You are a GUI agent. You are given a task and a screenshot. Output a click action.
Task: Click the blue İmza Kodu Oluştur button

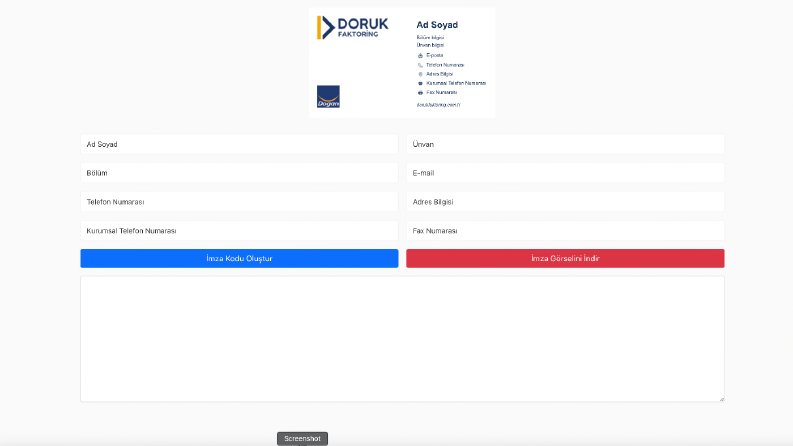tap(239, 258)
